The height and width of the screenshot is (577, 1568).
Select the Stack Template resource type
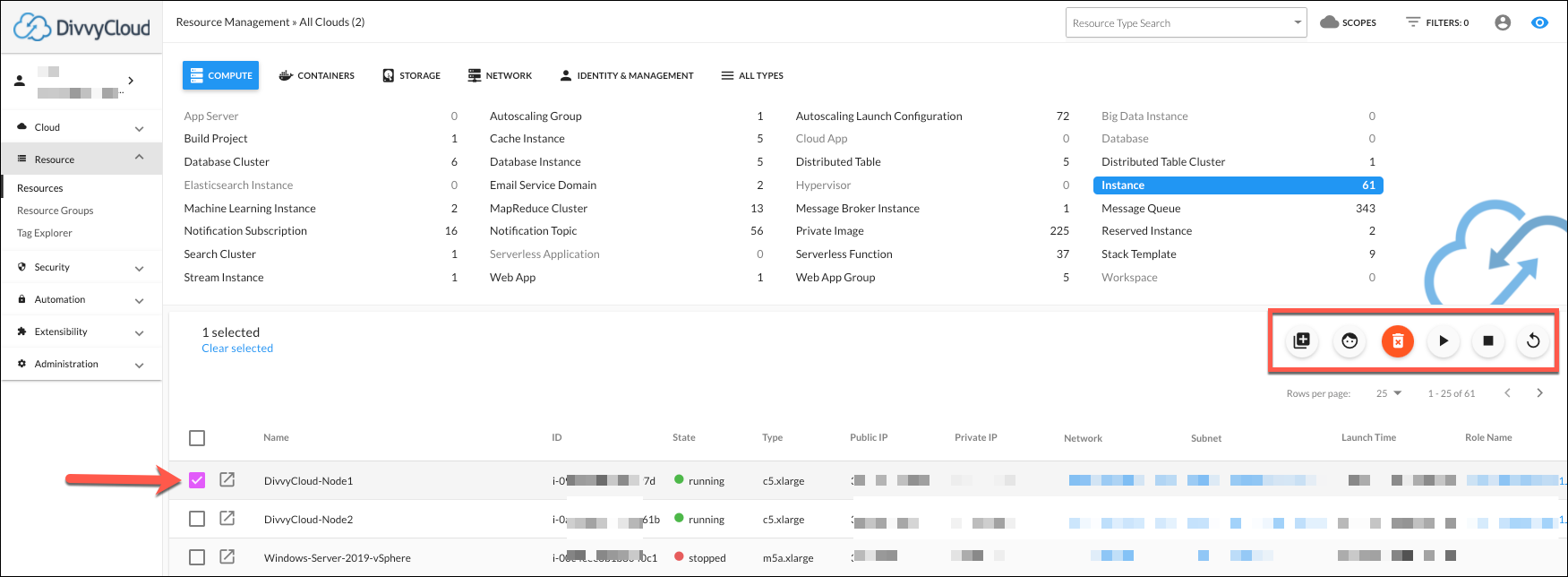[x=1139, y=254]
